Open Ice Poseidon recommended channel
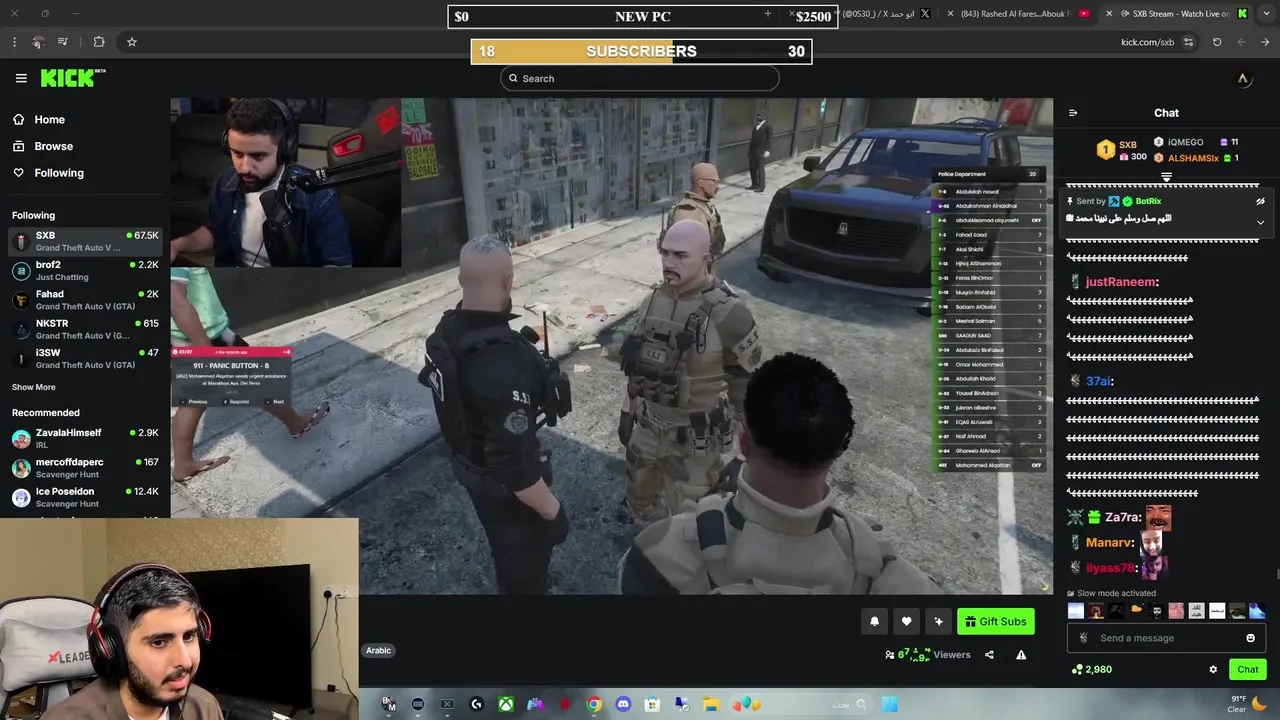Screen dimensions: 1280x720 point(85,497)
